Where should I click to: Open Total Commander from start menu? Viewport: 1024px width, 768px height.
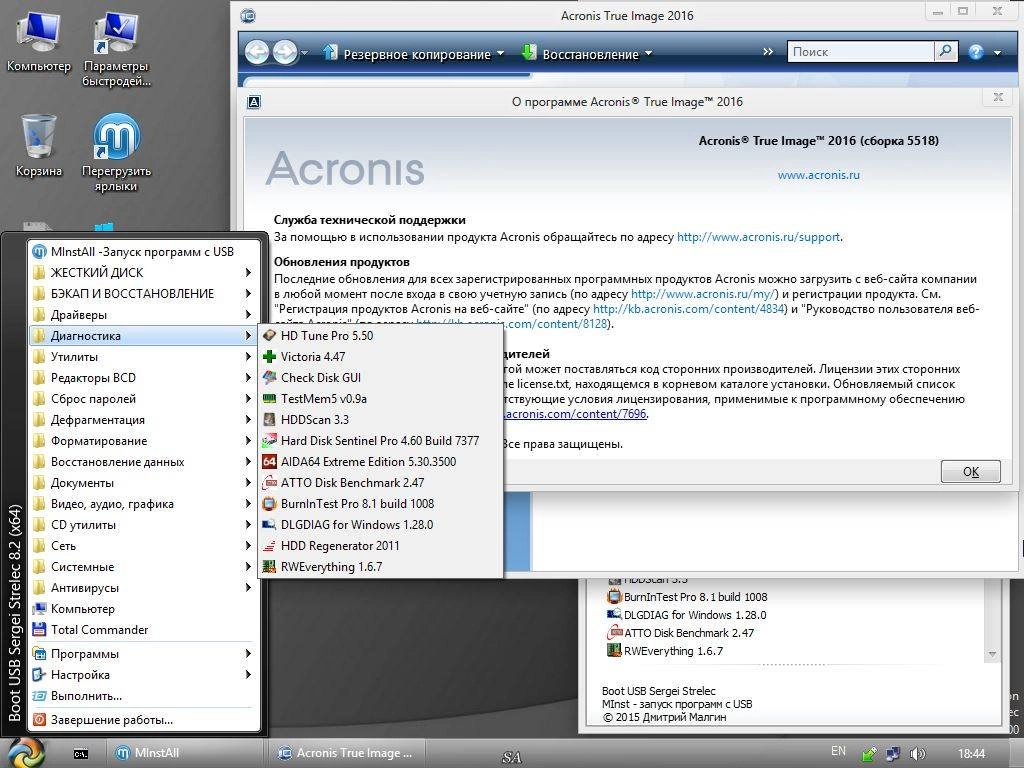tap(145, 630)
